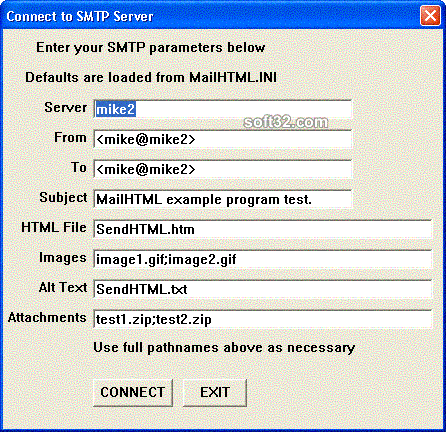Click the 'Subject' label
The image size is (446, 432).
coord(63,198)
